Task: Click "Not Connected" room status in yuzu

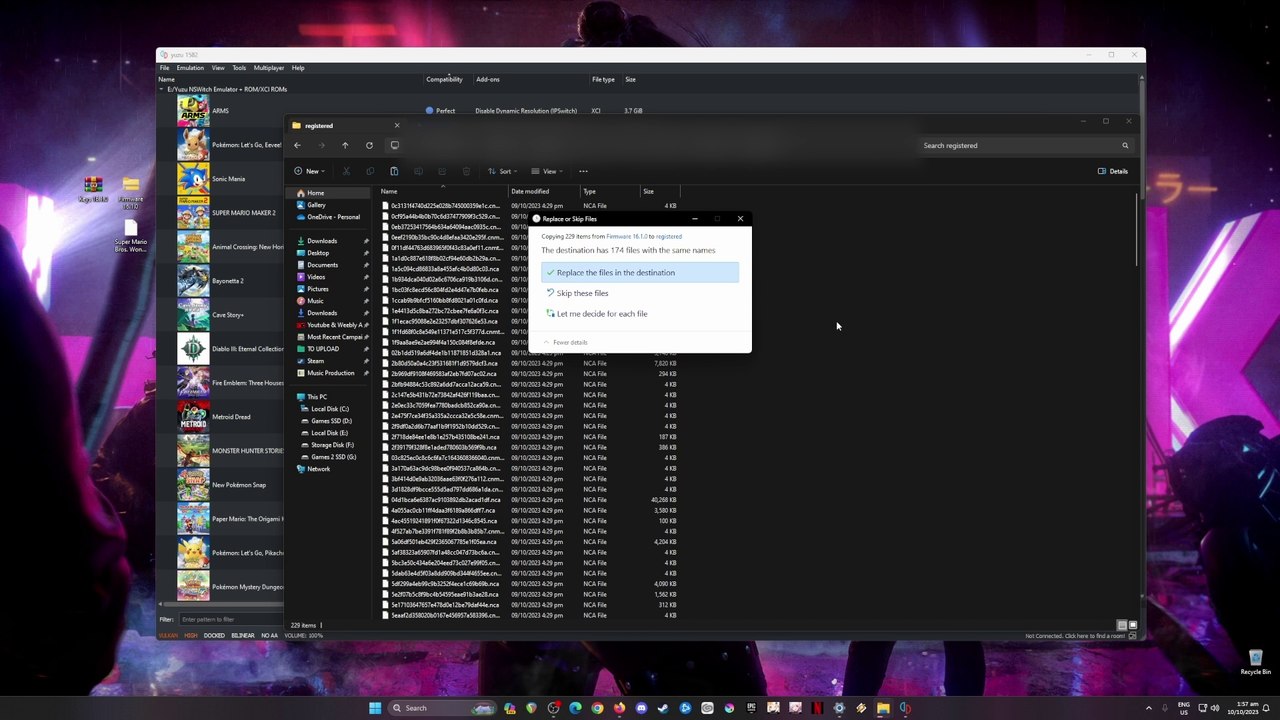Action: [x=1075, y=636]
